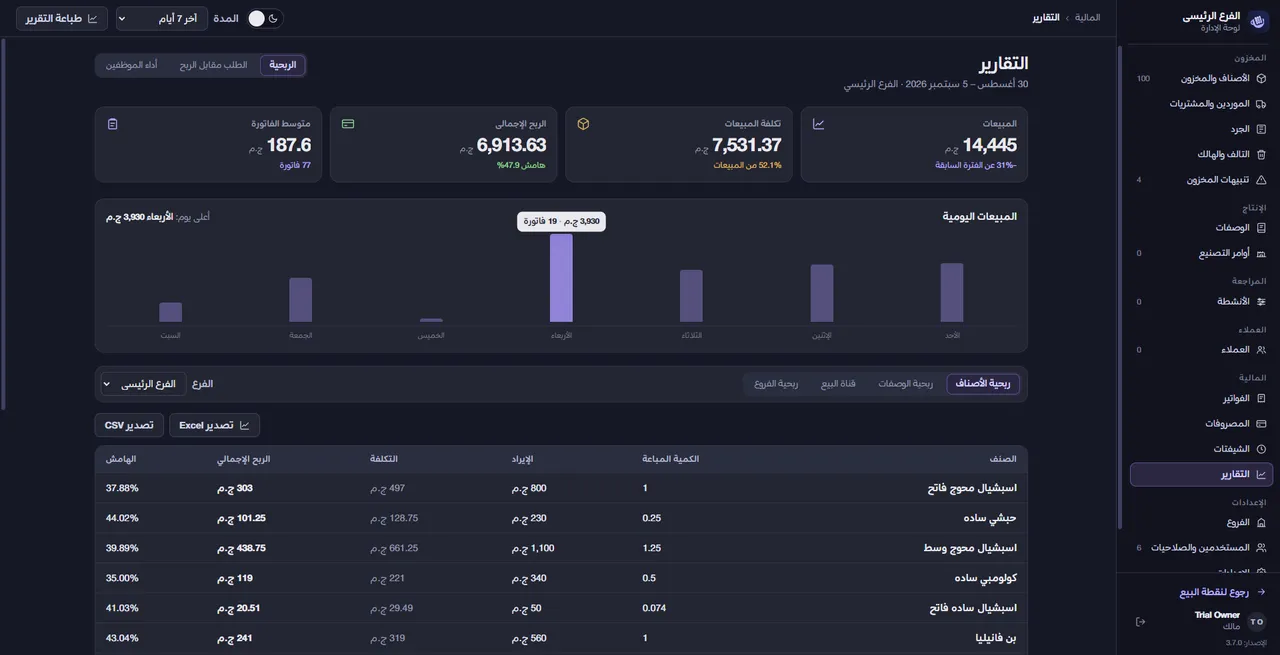Click the تصدير Excel button
The height and width of the screenshot is (655, 1280).
click(x=214, y=425)
